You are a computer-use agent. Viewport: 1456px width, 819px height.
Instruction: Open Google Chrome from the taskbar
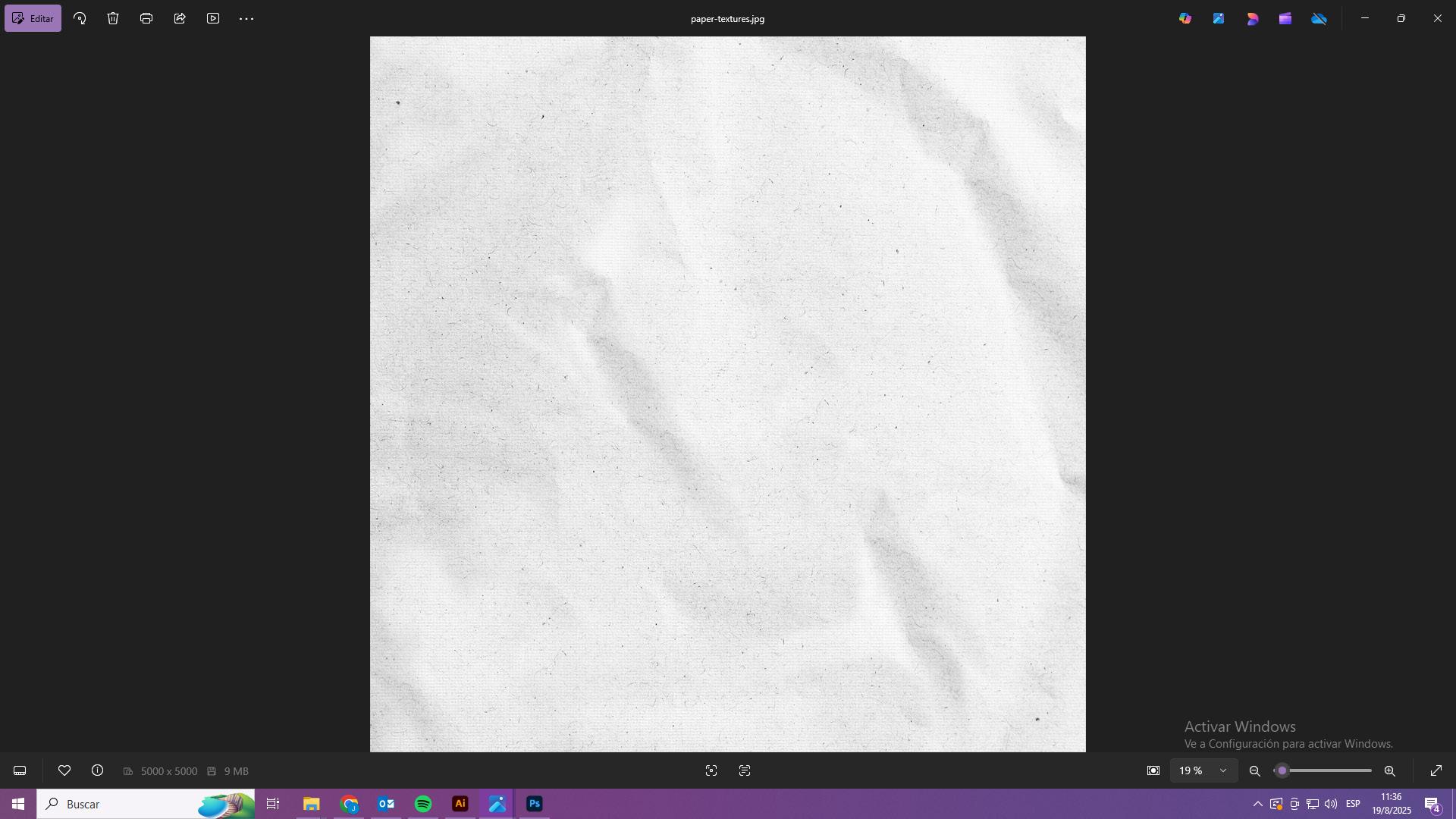349,804
